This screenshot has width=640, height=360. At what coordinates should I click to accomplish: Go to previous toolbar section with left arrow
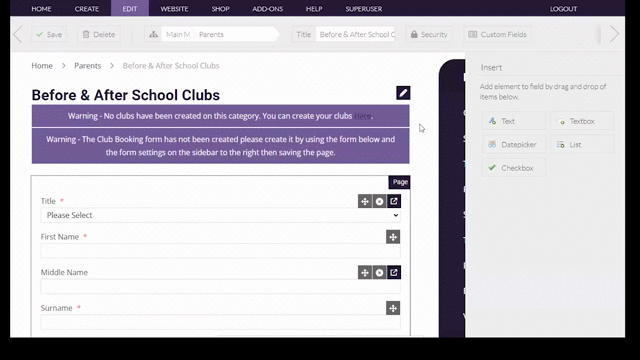click(17, 34)
